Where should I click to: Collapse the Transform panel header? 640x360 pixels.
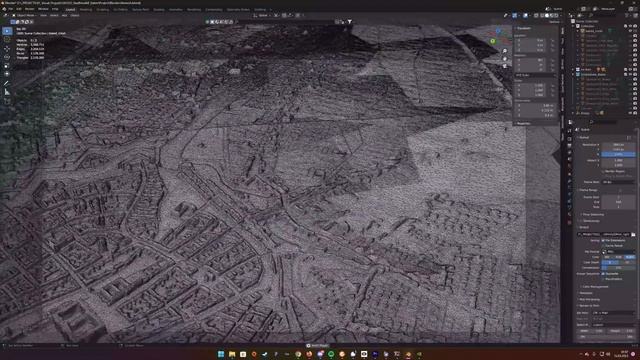tap(534, 28)
